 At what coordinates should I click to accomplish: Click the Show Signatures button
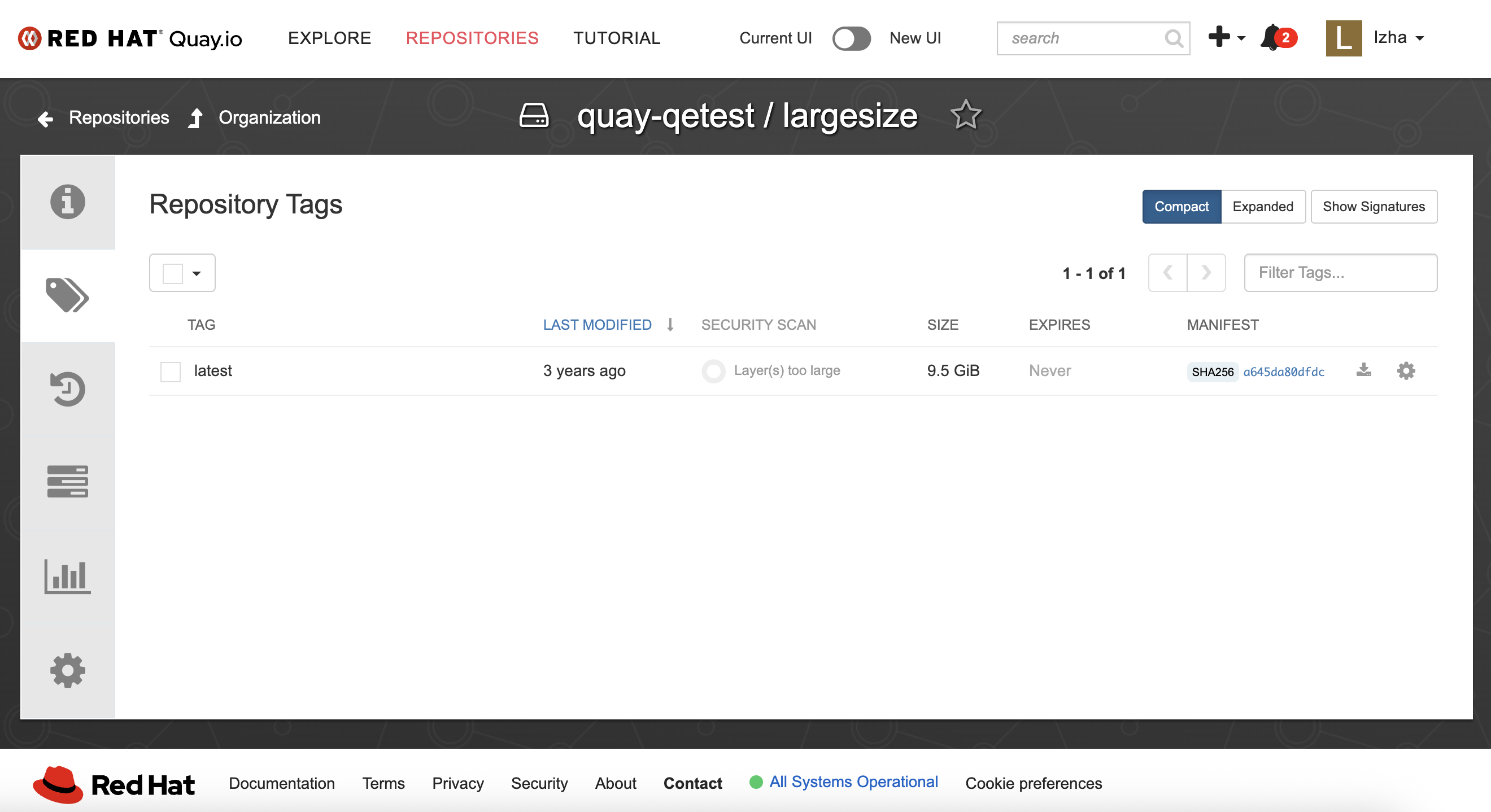click(1373, 207)
